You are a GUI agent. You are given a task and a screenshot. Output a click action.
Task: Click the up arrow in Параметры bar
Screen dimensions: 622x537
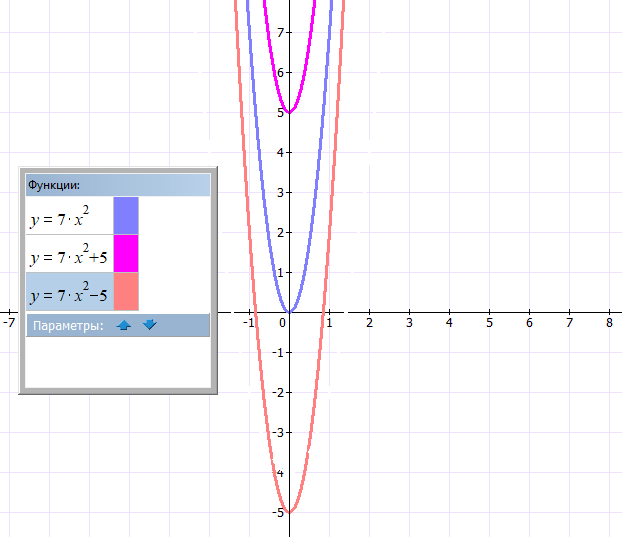(x=124, y=325)
